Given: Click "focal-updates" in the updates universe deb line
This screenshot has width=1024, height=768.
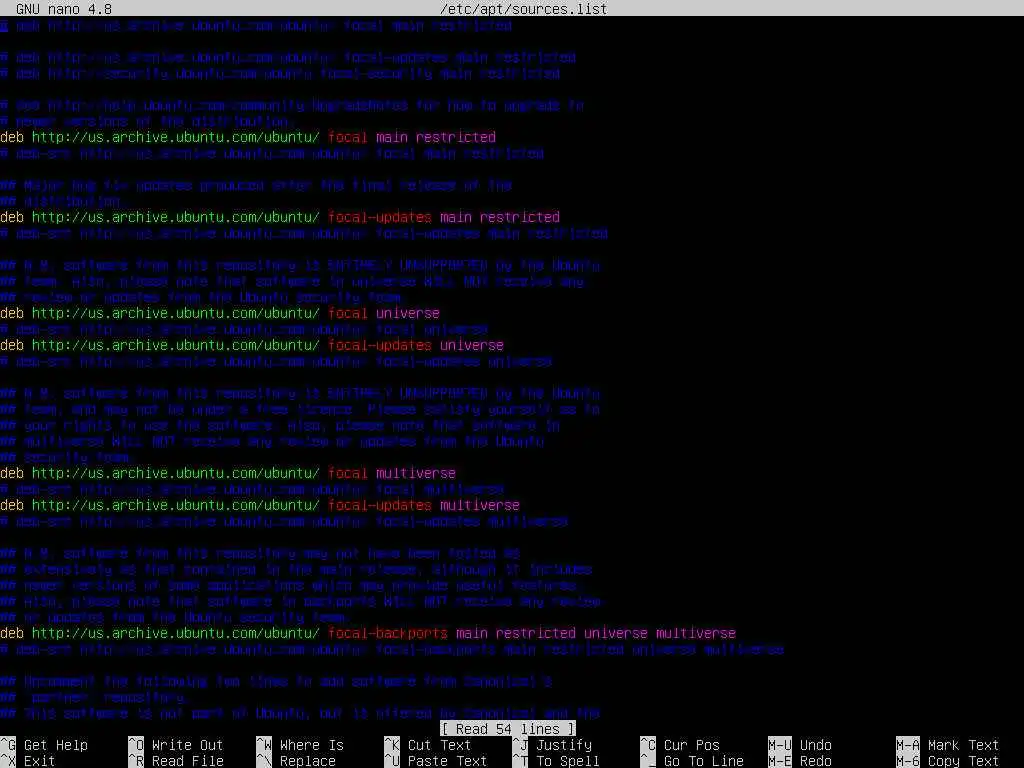Looking at the screenshot, I should coord(379,345).
